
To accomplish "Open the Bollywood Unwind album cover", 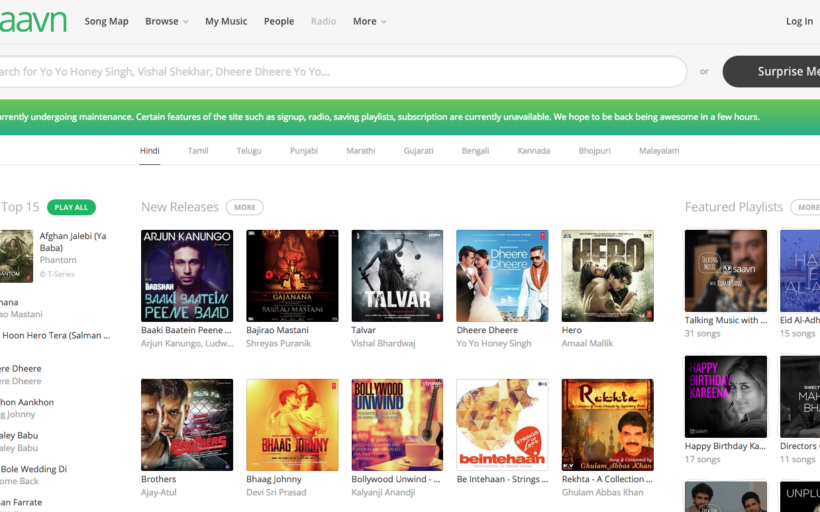I will point(397,425).
